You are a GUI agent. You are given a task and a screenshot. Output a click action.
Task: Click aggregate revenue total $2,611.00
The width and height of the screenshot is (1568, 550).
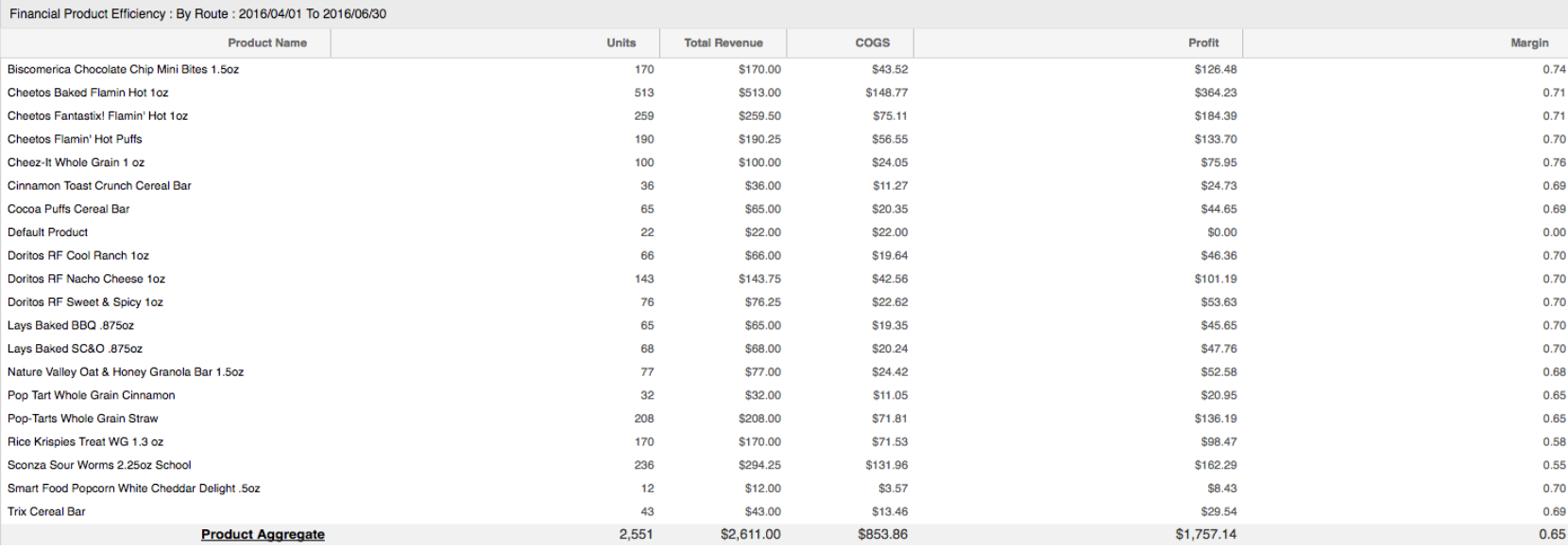coord(751,534)
